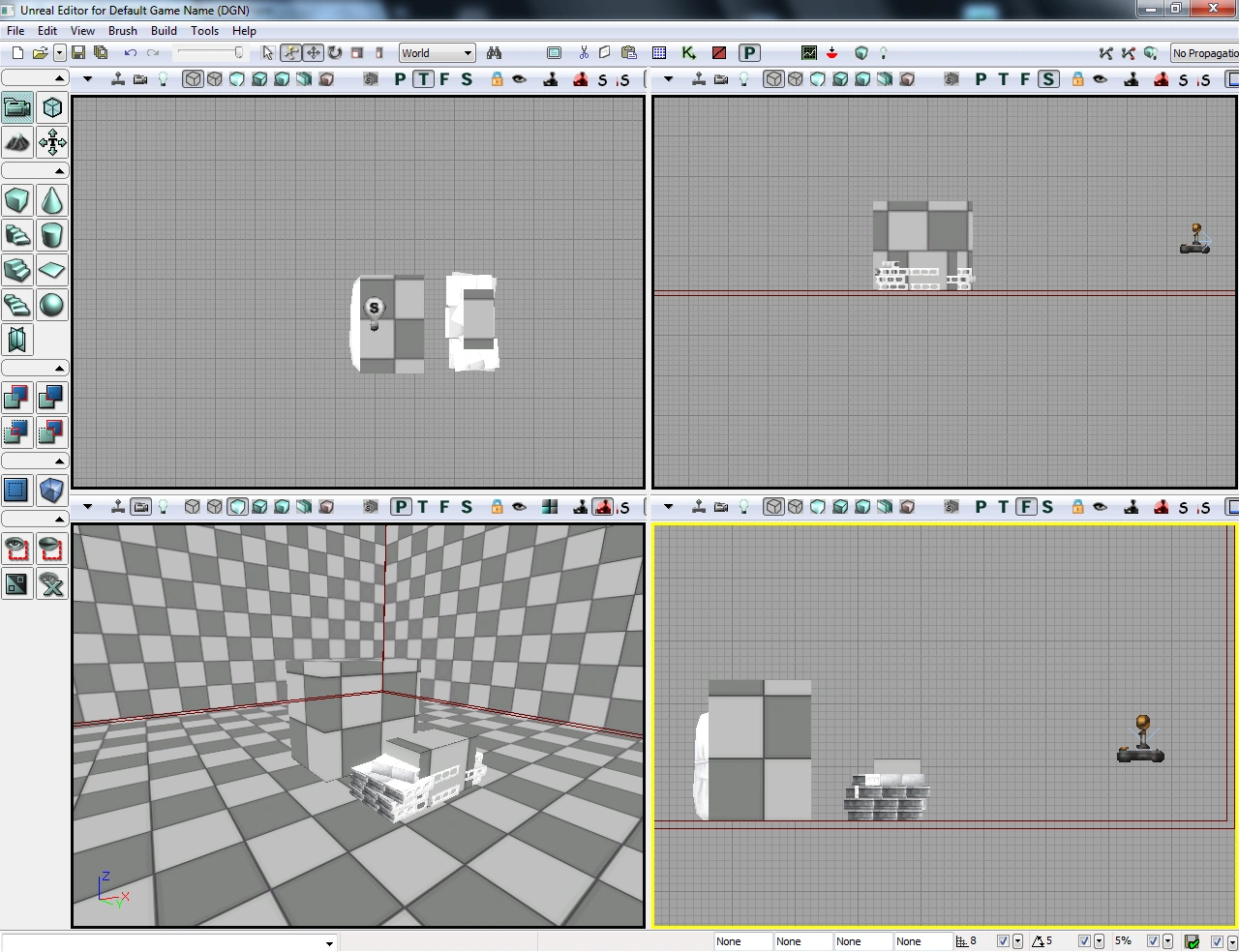The width and height of the screenshot is (1239, 952).
Task: Choose the Spiral staircase brush
Action: tap(17, 305)
